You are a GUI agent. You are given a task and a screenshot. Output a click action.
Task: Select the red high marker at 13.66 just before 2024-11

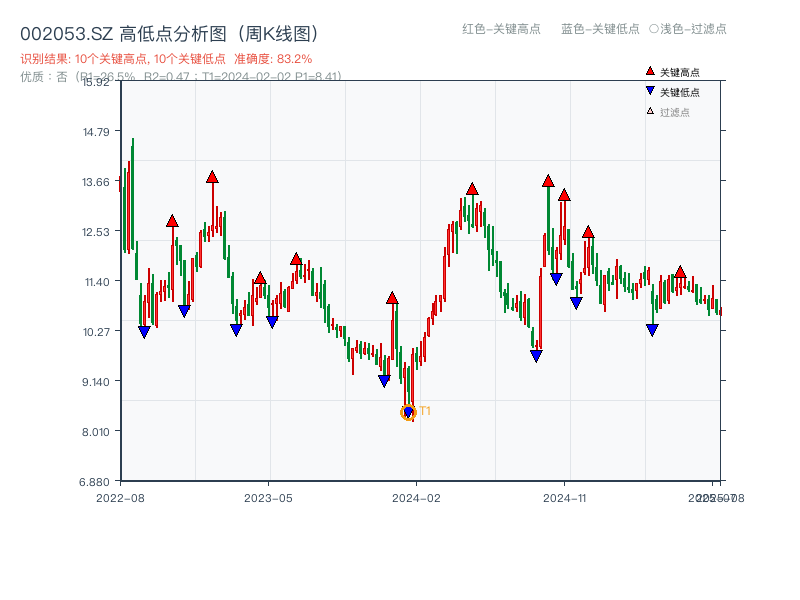[548, 181]
